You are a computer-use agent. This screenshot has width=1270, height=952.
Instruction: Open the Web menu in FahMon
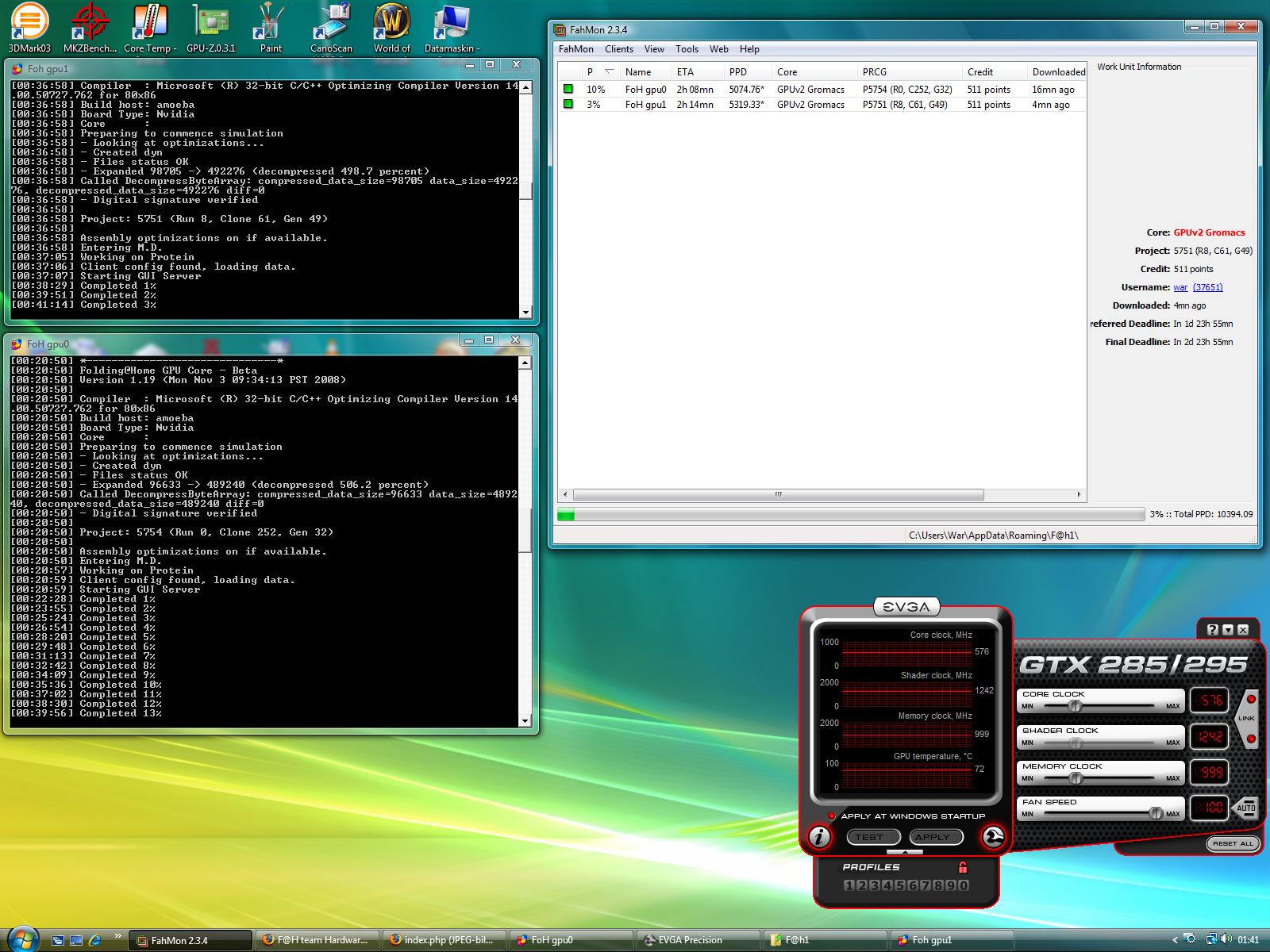pyautogui.click(x=719, y=49)
